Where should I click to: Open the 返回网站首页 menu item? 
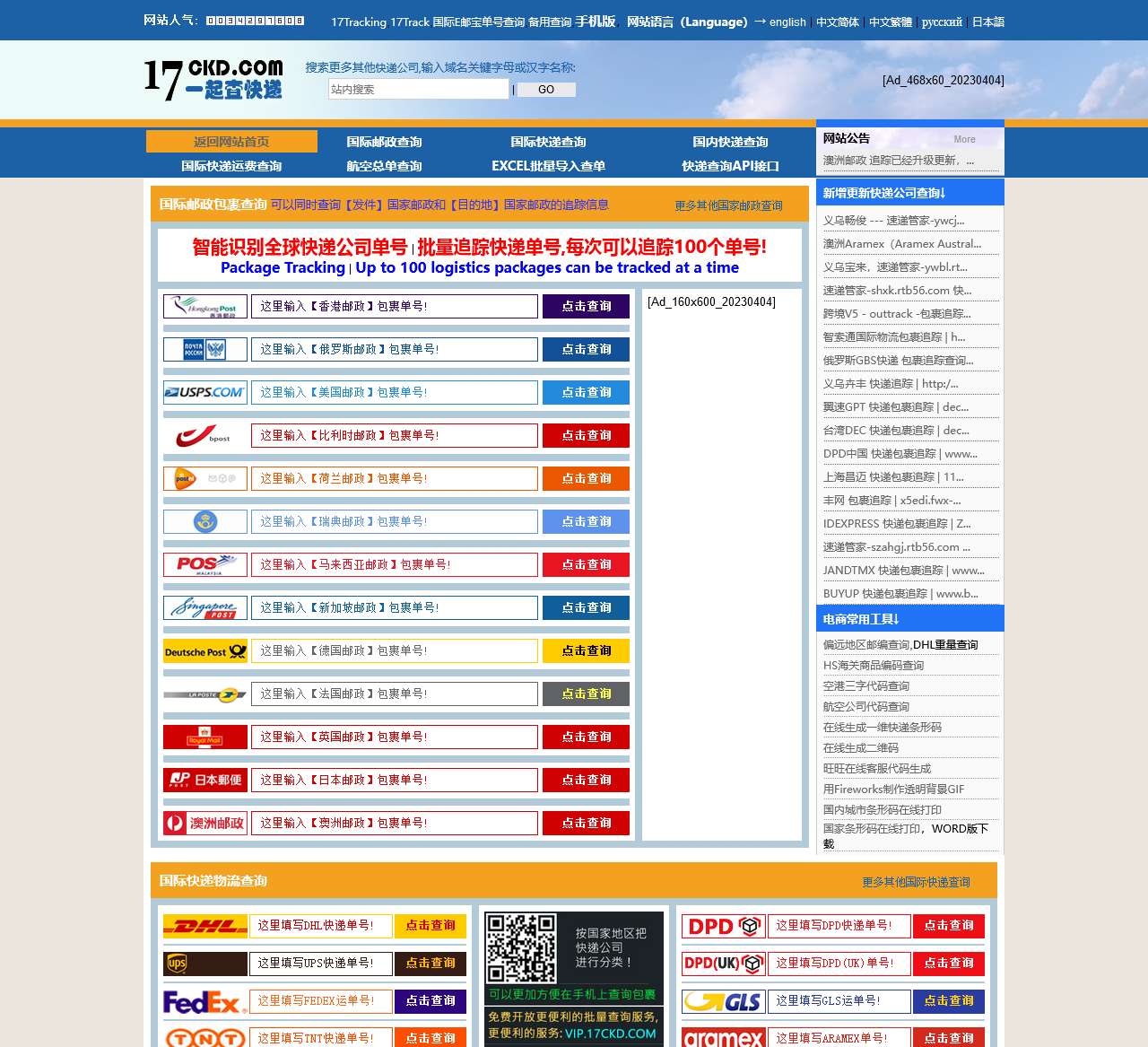click(x=231, y=142)
